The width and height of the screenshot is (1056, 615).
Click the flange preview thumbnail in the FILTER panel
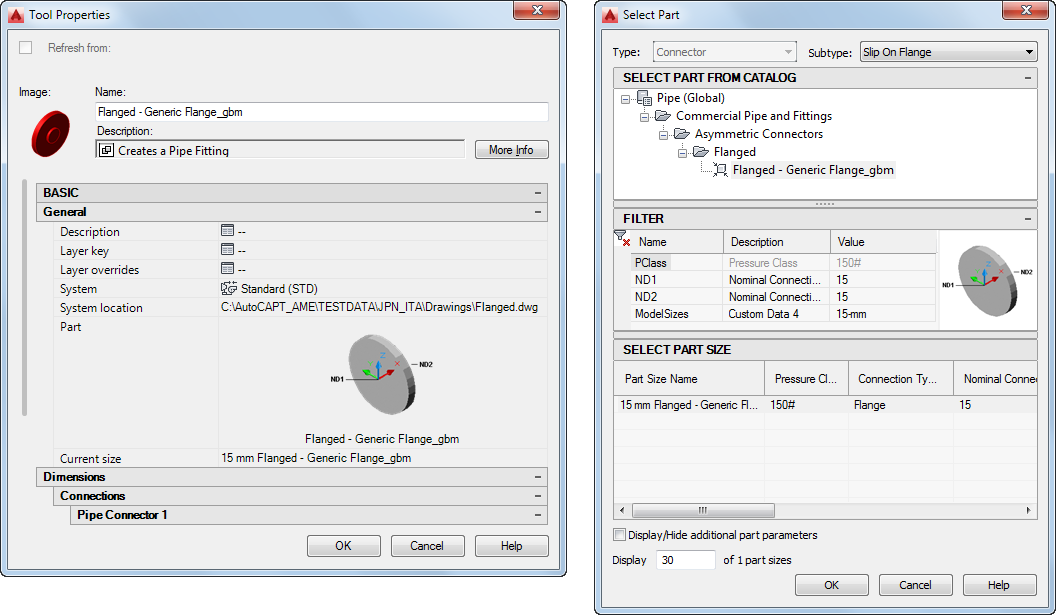point(987,280)
